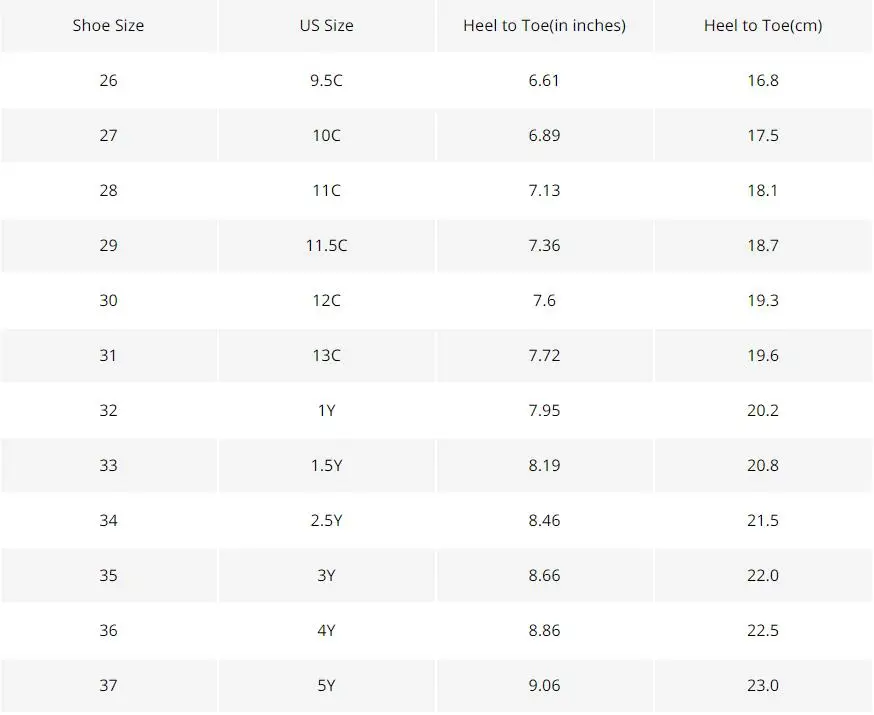Click the 8.19 inches value
The image size is (874, 715).
click(544, 465)
